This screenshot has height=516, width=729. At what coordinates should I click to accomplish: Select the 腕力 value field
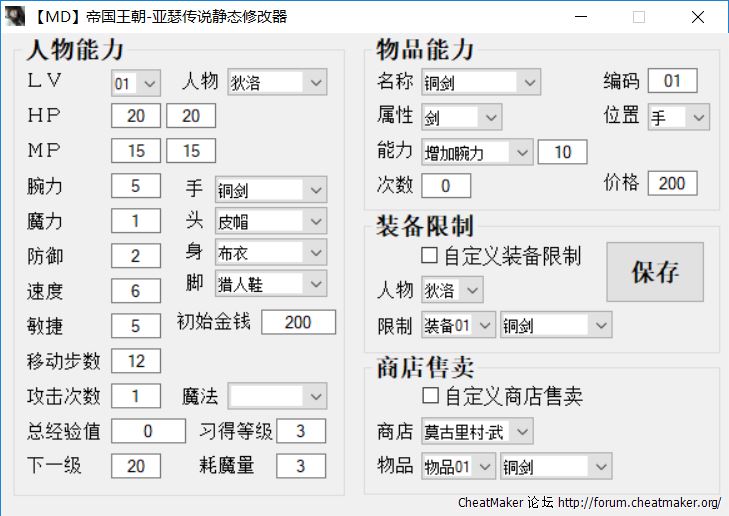pos(136,185)
